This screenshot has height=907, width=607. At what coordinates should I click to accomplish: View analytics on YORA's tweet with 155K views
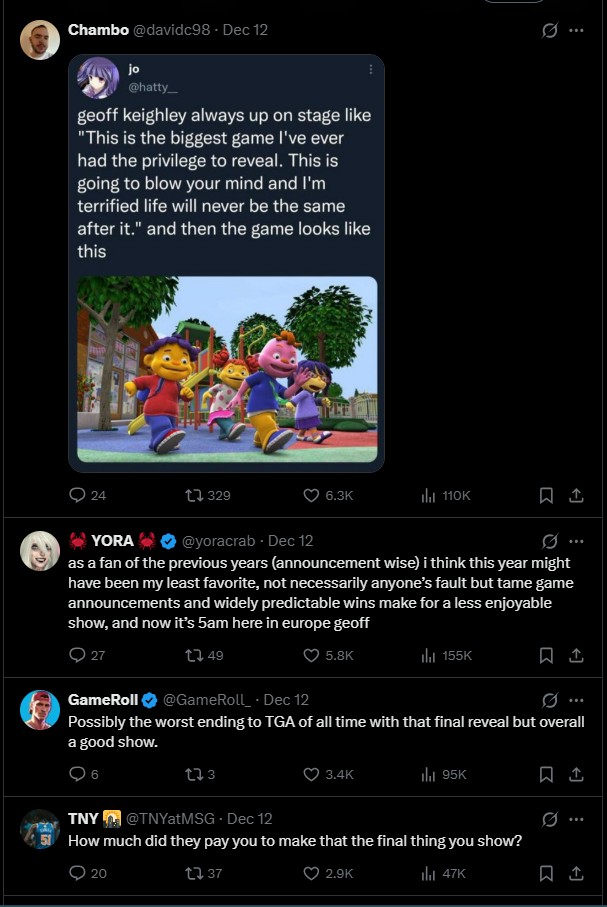pos(428,655)
